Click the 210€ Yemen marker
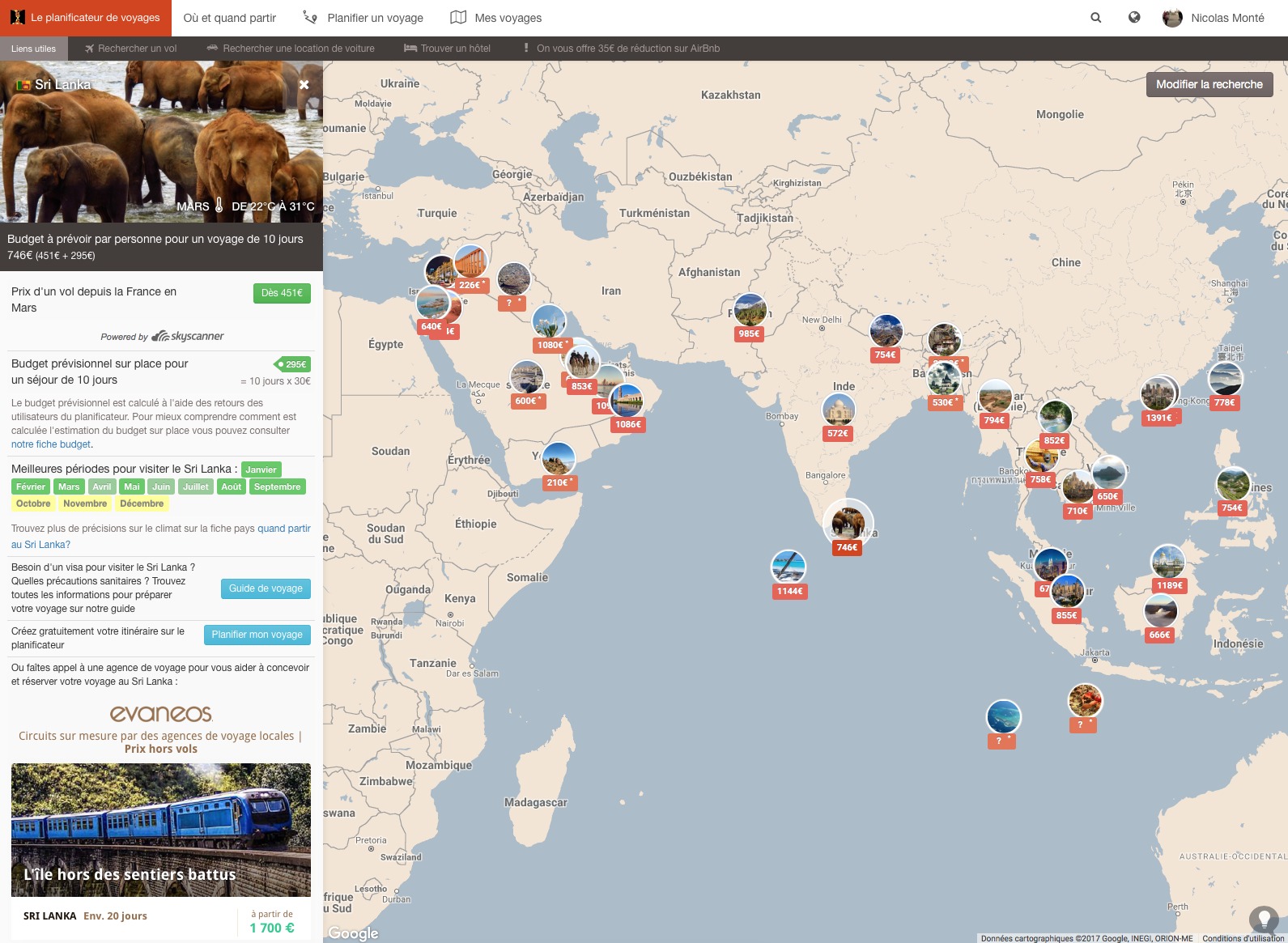Screen dimensions: 1288x943 [559, 465]
